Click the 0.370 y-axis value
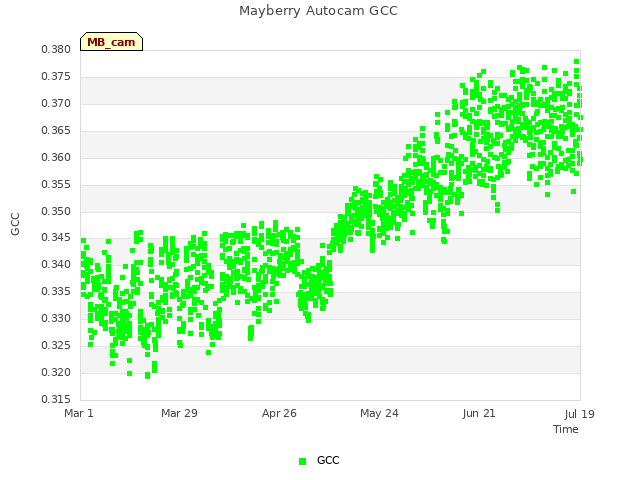This screenshot has width=640, height=480. point(56,104)
